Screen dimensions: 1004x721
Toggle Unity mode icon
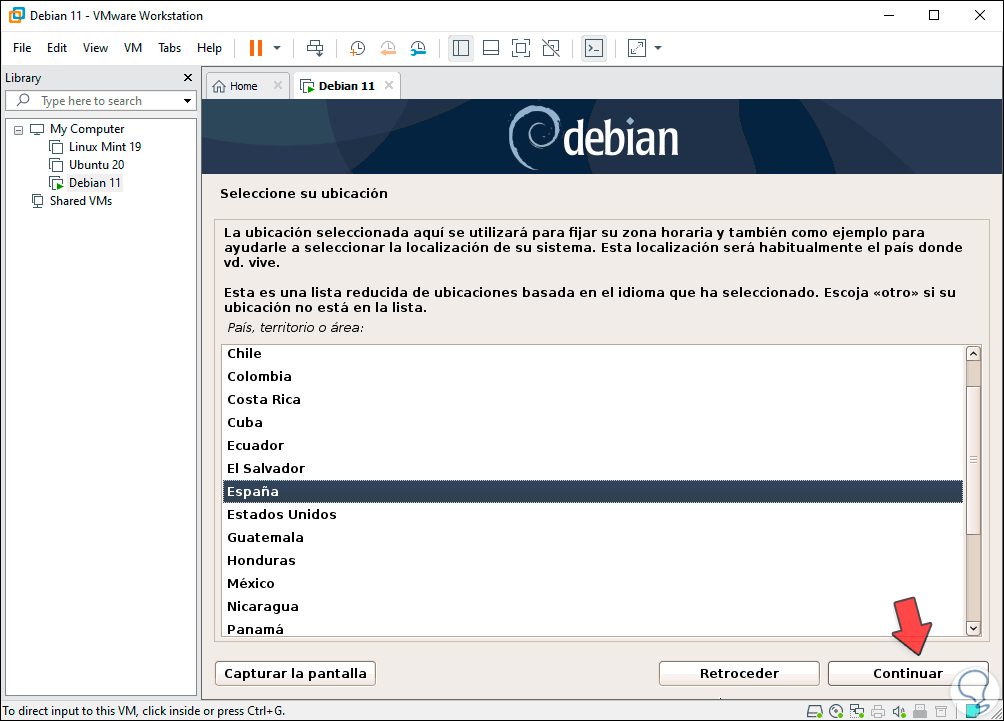pos(551,48)
